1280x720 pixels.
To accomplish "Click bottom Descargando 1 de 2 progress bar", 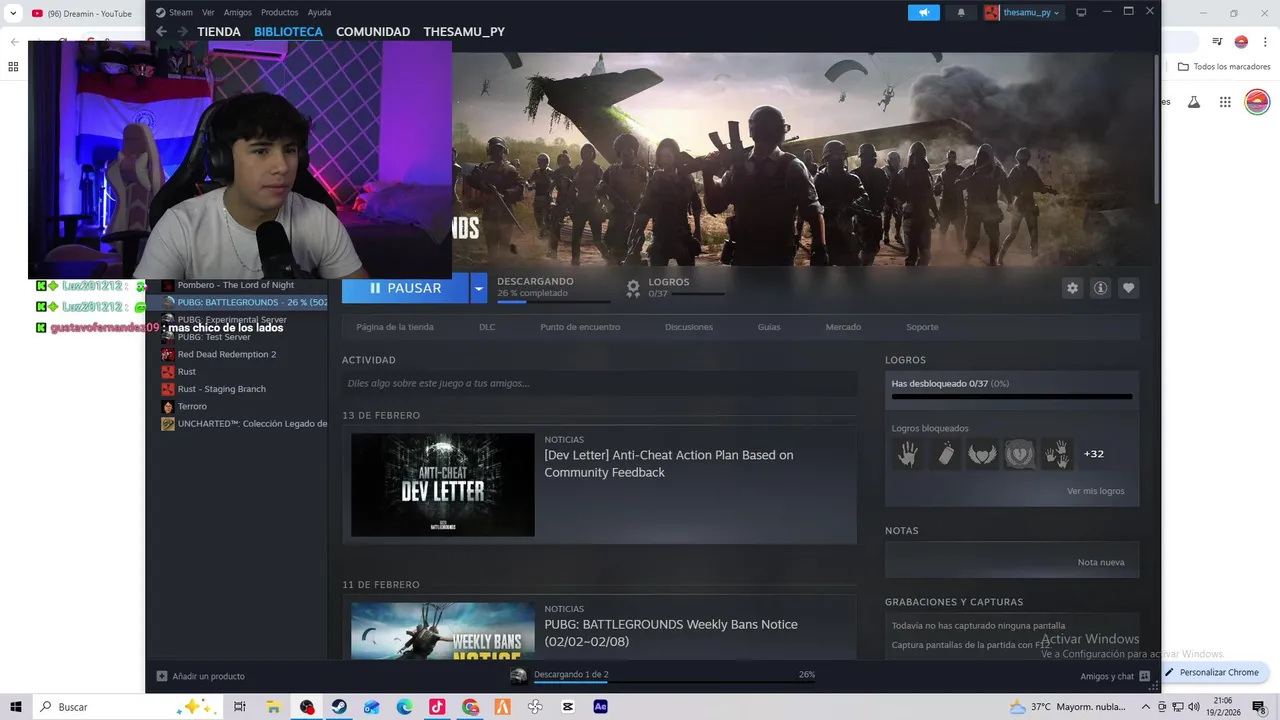I will coord(674,684).
